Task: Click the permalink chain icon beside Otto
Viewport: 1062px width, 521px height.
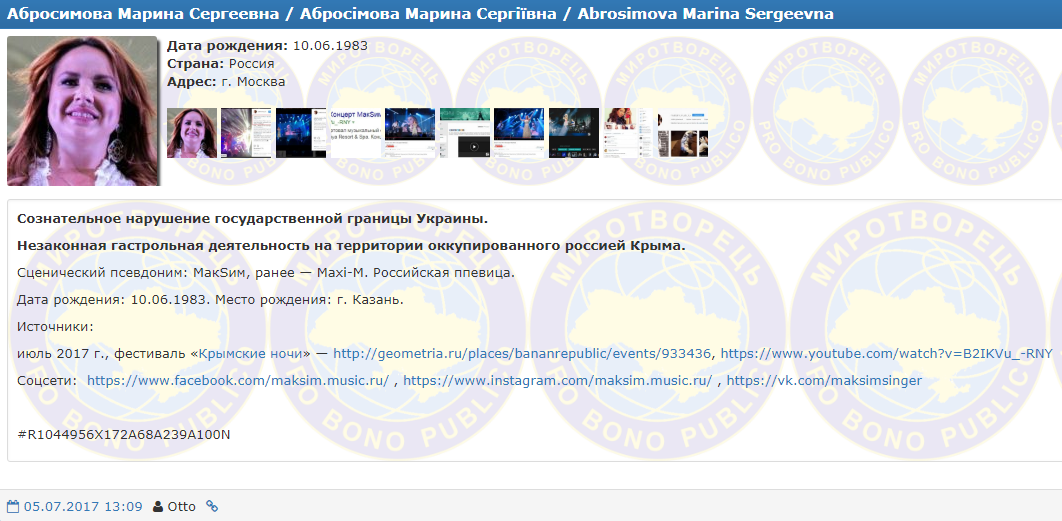Action: (212, 506)
